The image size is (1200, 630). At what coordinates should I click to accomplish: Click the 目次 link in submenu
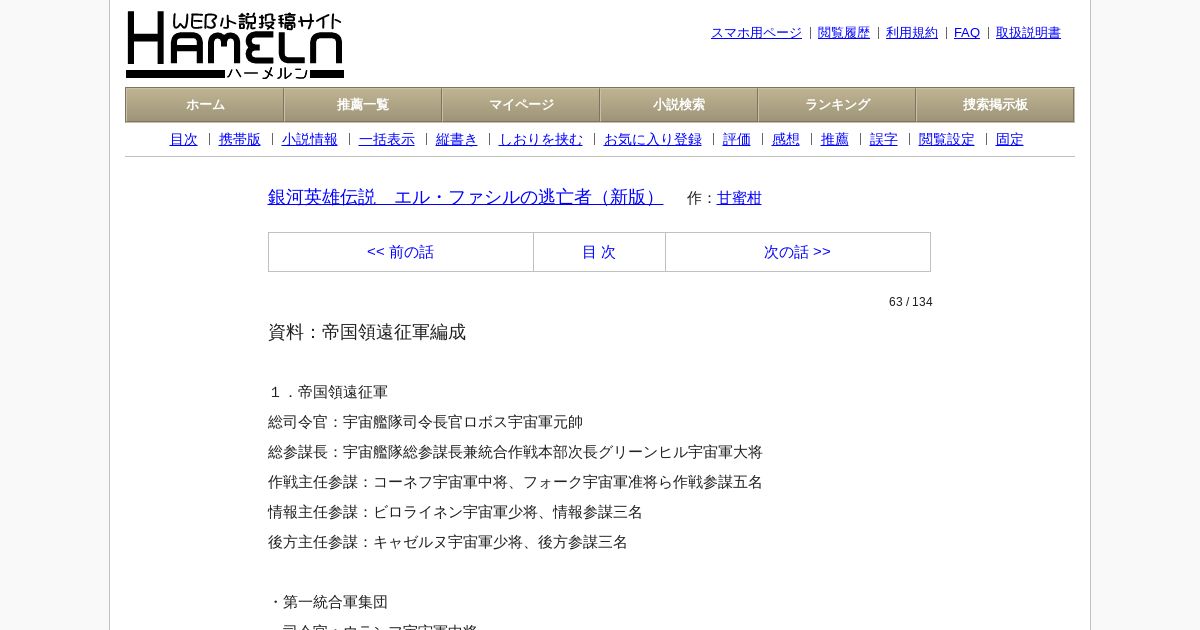point(184,140)
